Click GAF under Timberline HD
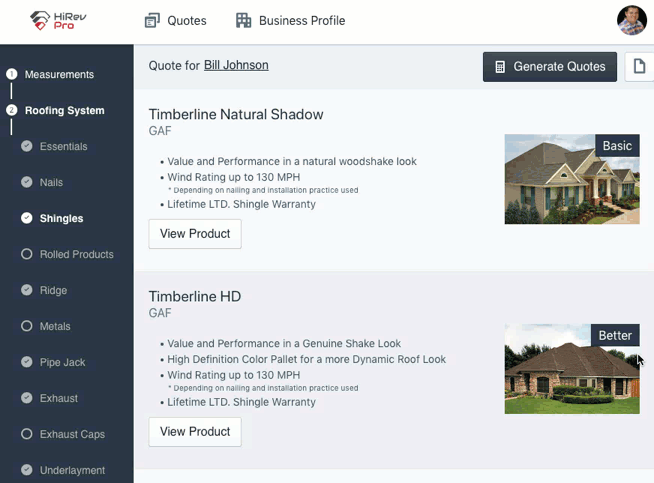The width and height of the screenshot is (654, 483). (160, 313)
